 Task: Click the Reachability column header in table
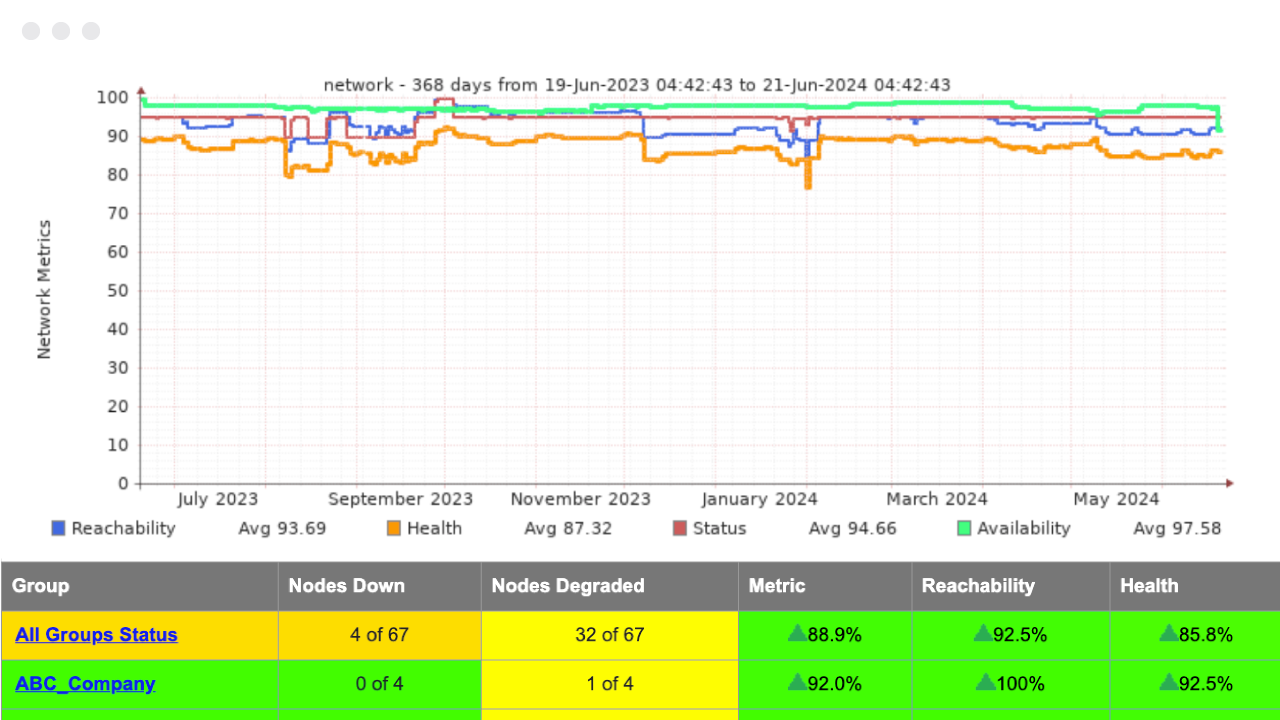pos(978,586)
